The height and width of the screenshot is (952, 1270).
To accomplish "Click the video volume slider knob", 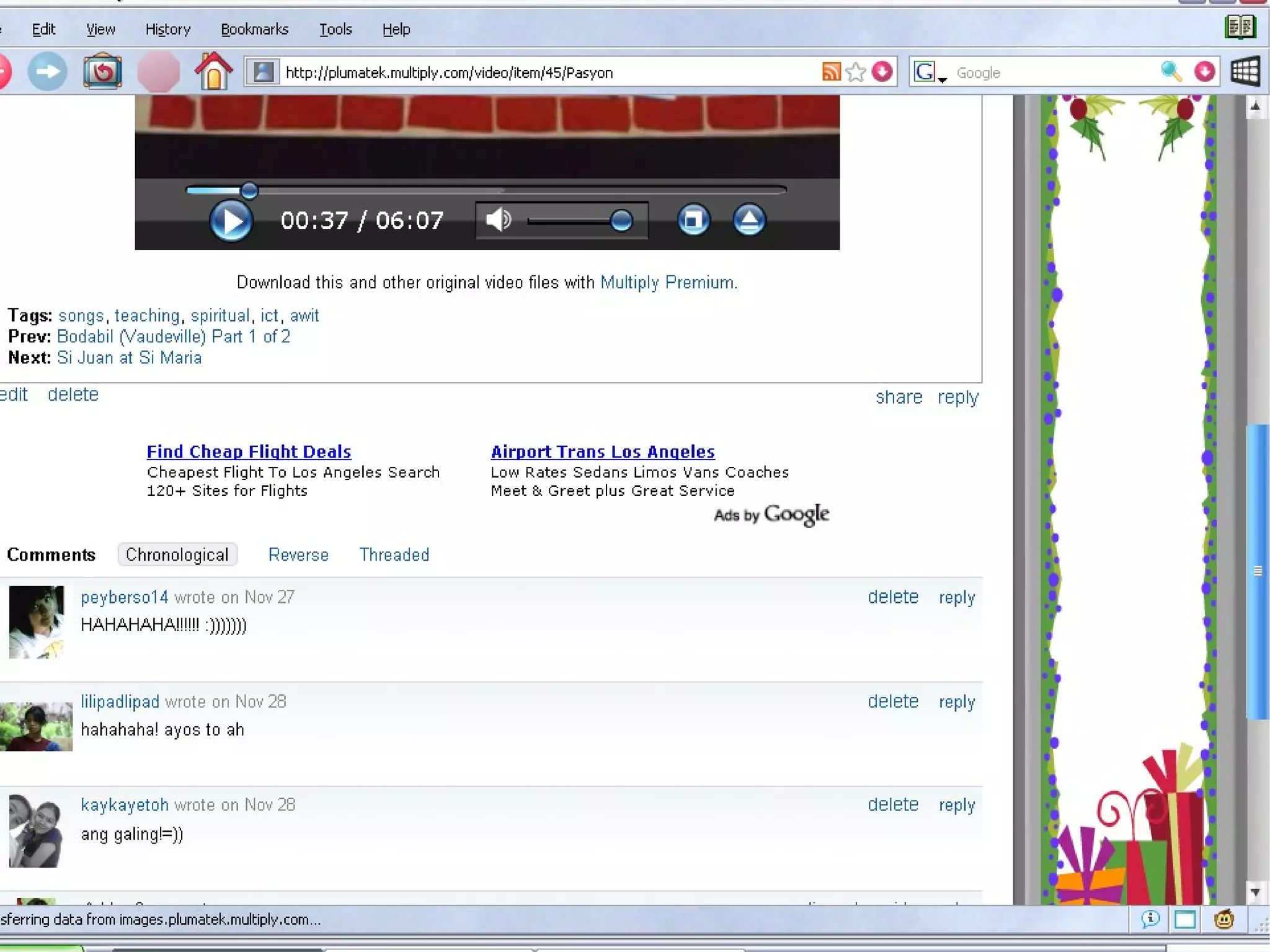I will [621, 220].
